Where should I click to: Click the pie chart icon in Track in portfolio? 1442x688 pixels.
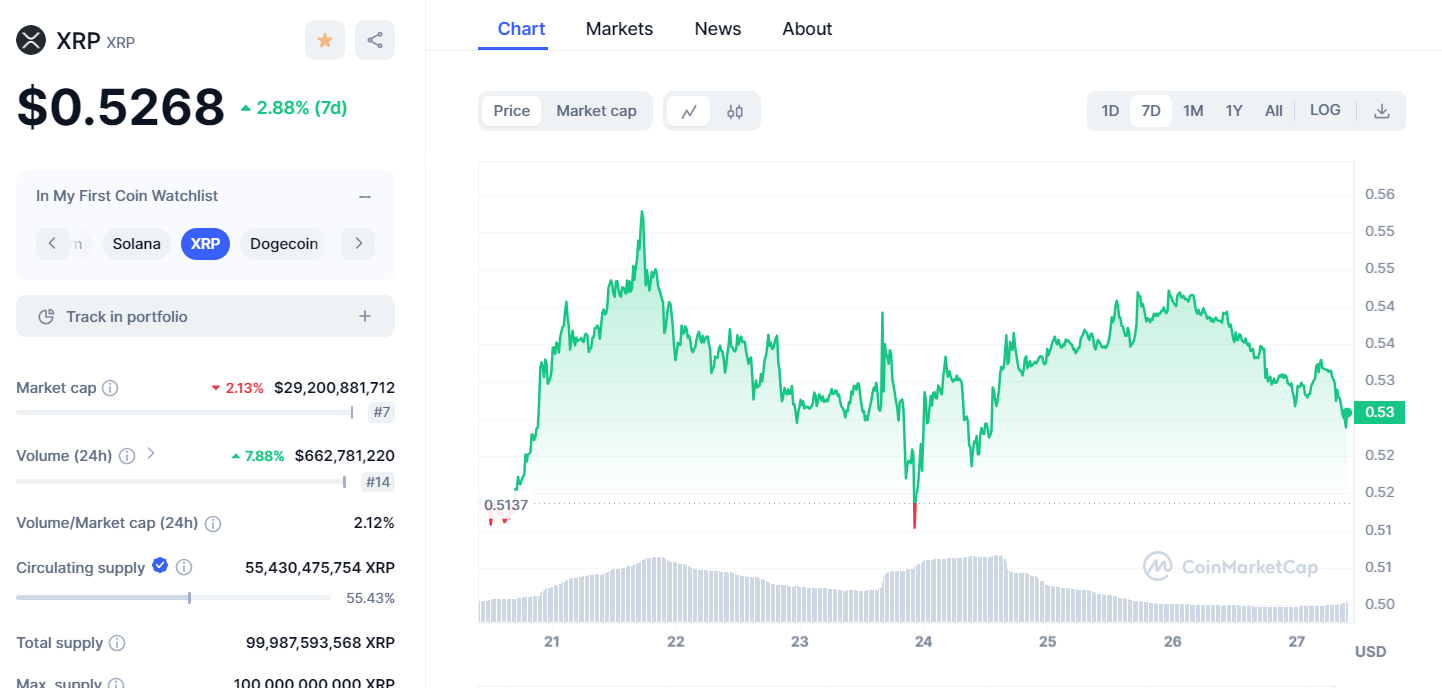click(x=46, y=317)
